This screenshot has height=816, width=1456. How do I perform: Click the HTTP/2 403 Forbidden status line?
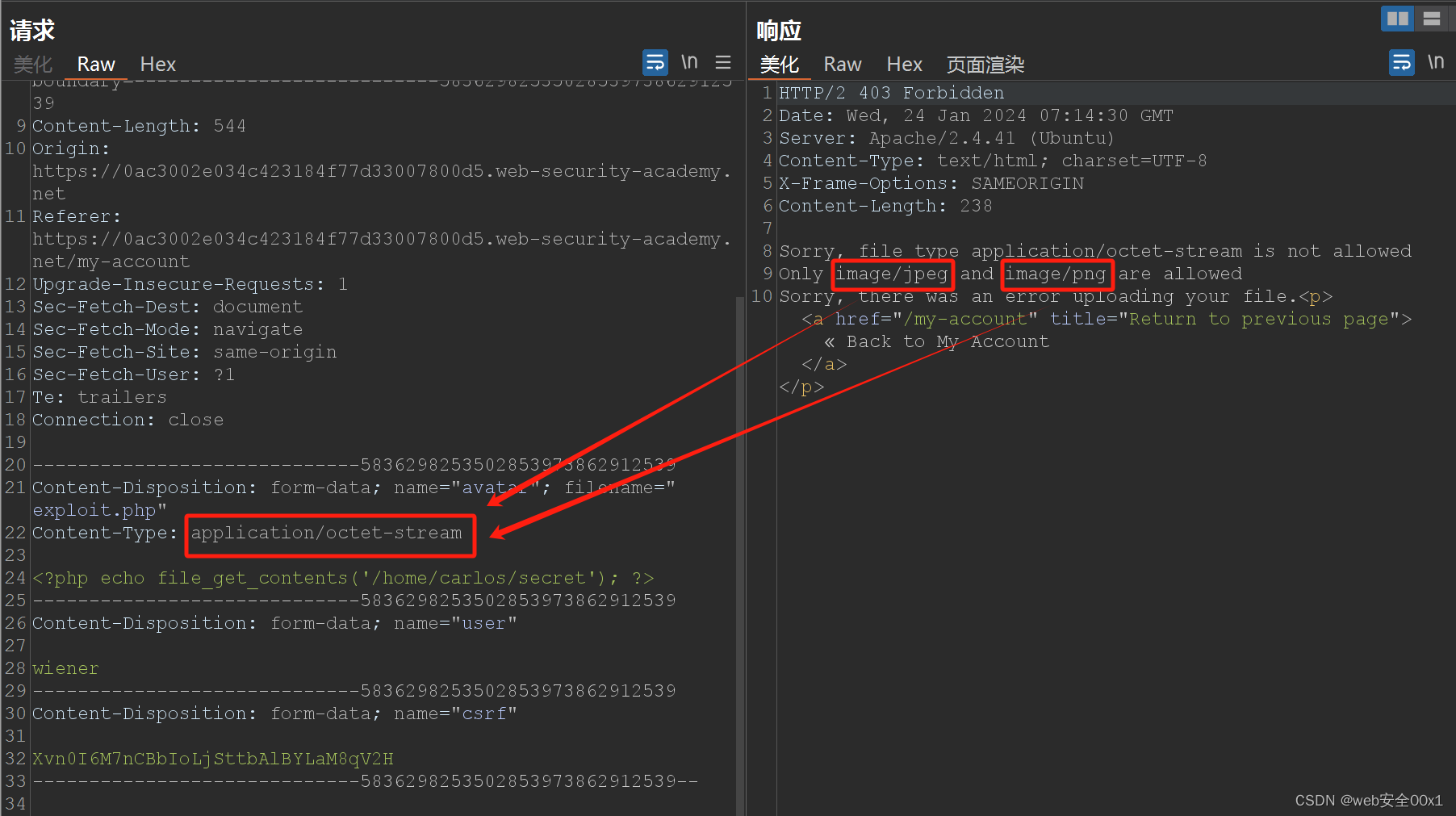(x=891, y=93)
